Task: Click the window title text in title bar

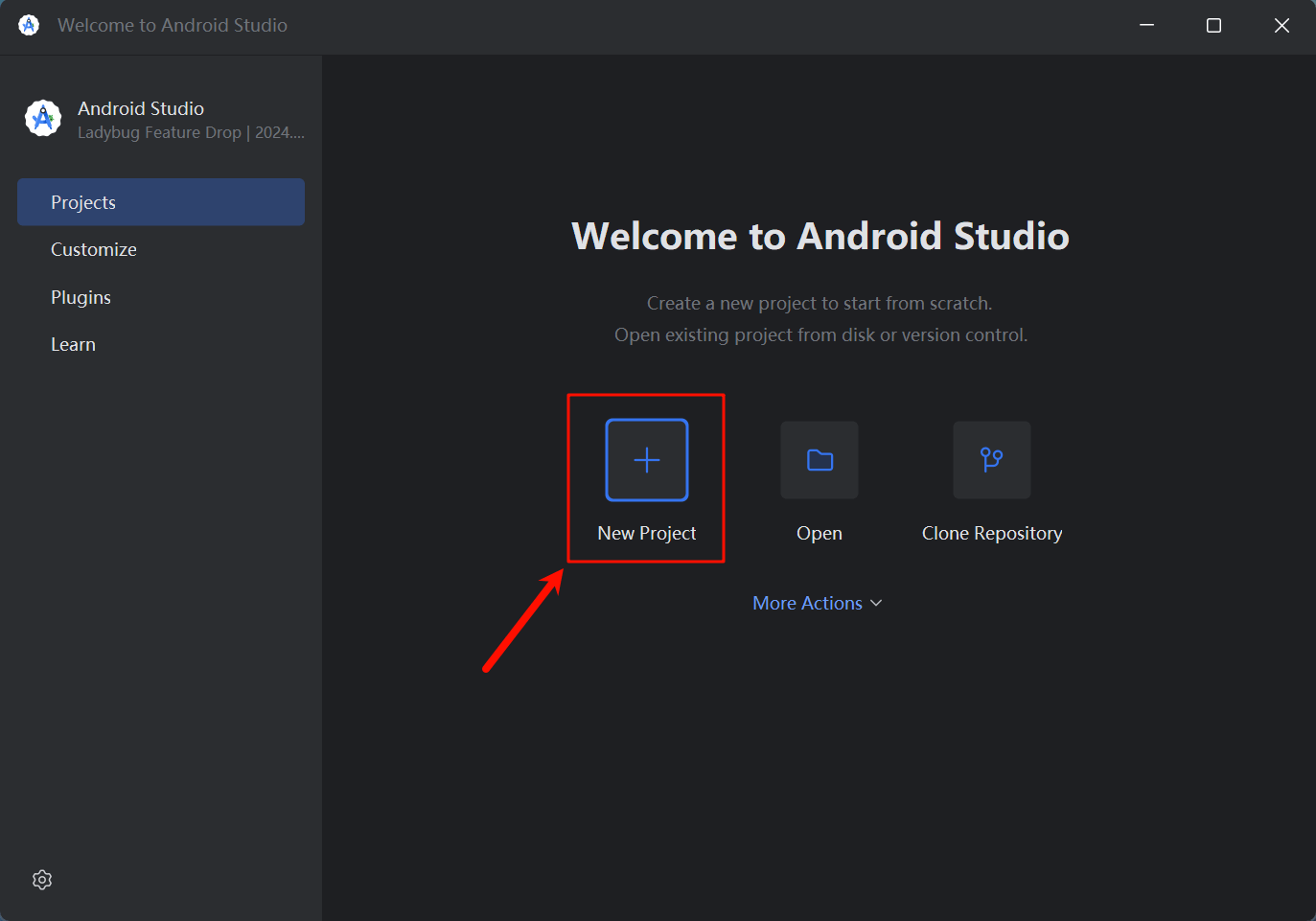Action: tap(173, 25)
